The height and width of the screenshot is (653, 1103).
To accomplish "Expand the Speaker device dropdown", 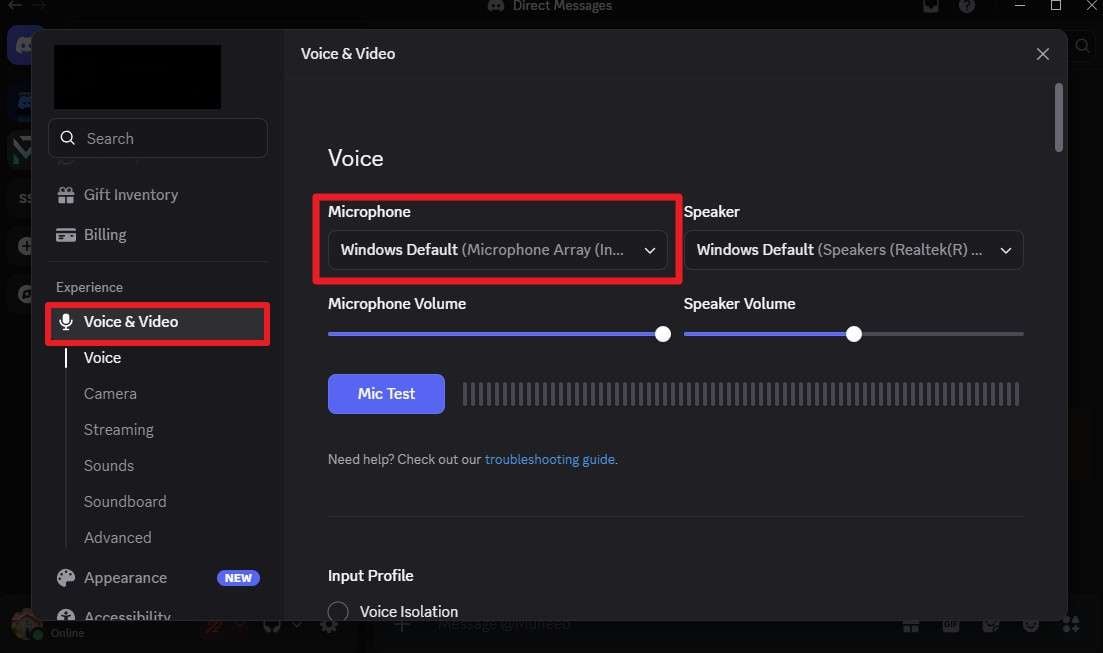I will click(x=853, y=250).
